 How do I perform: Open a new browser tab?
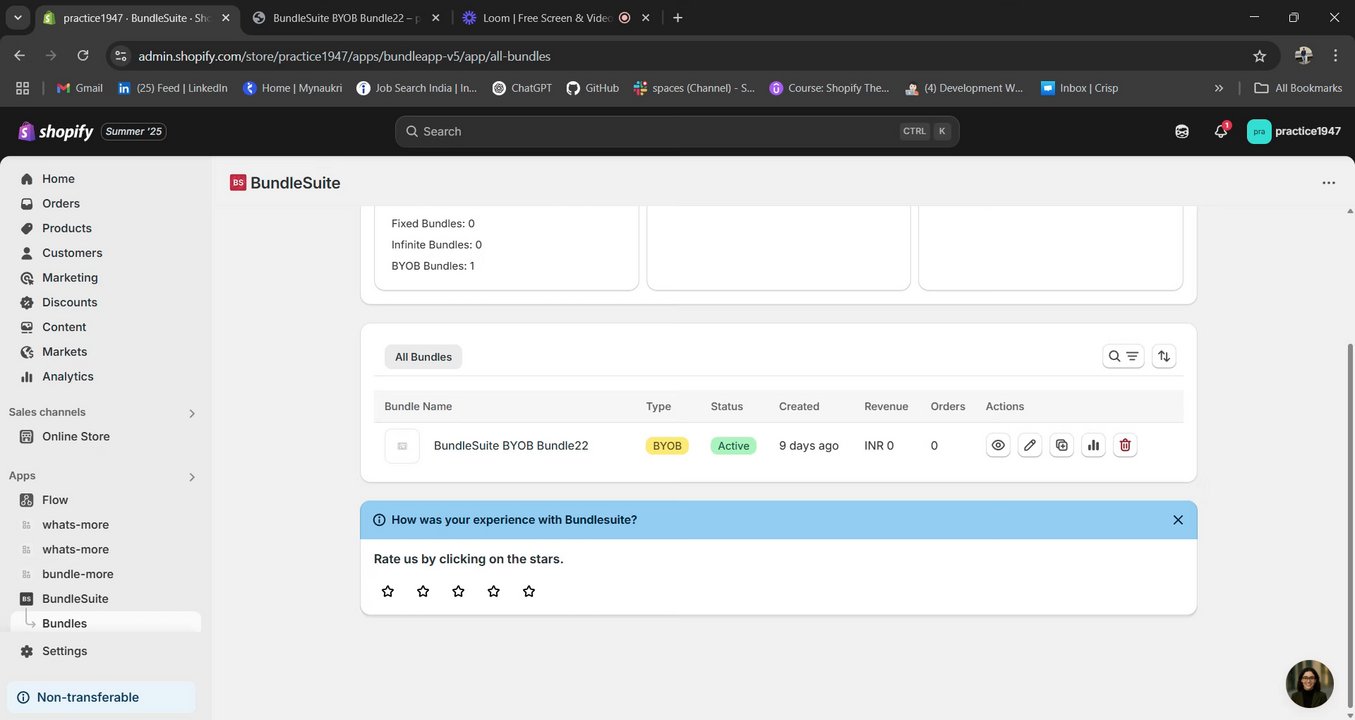678,18
